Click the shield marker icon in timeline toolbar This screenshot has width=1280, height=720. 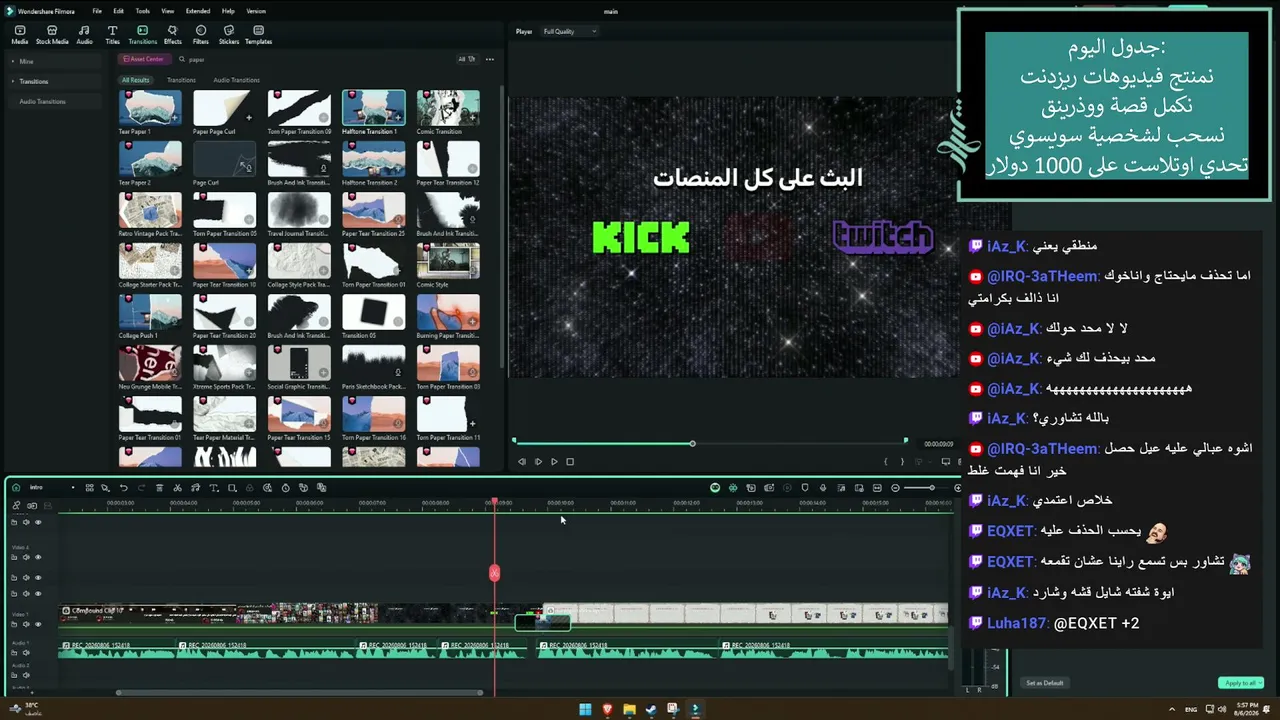click(805, 488)
